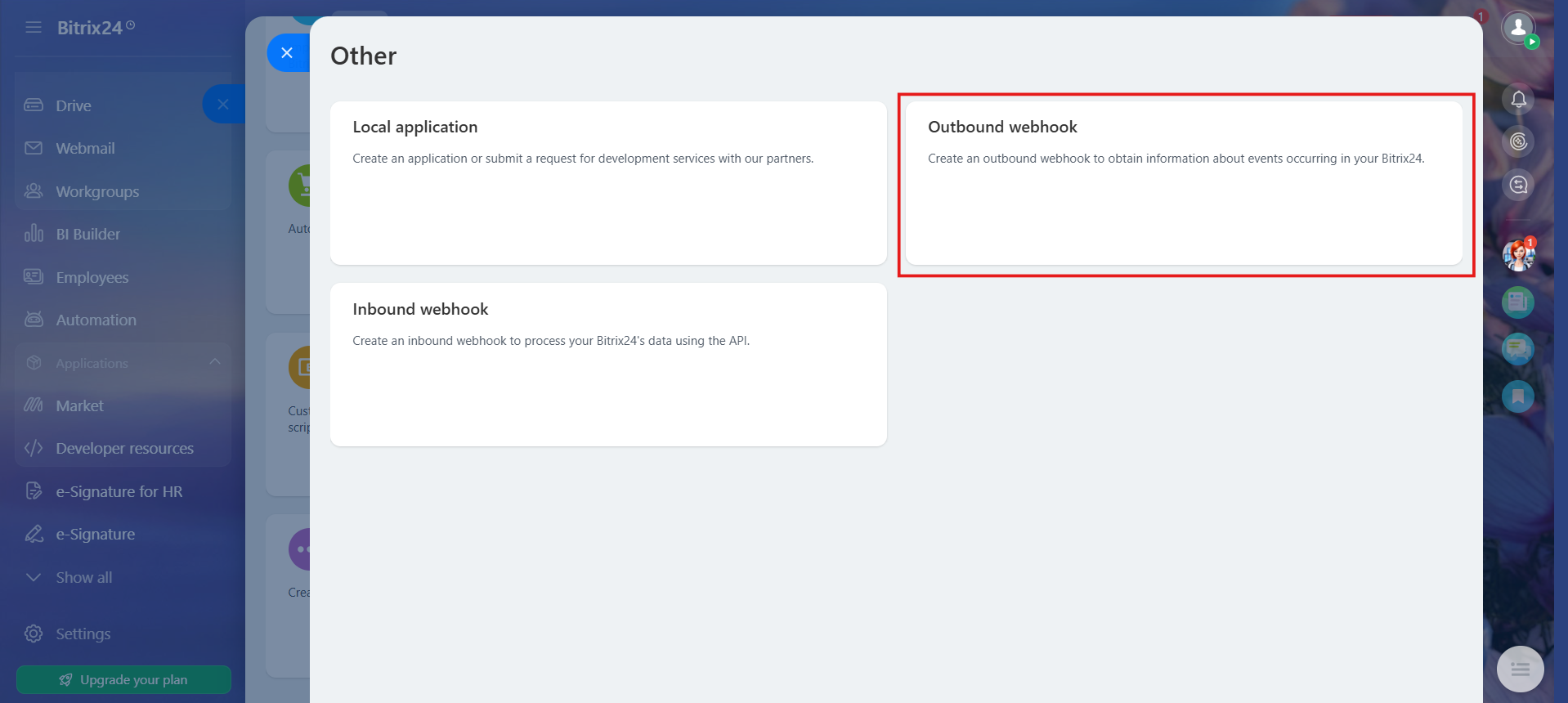Select the Local application card

point(608,183)
